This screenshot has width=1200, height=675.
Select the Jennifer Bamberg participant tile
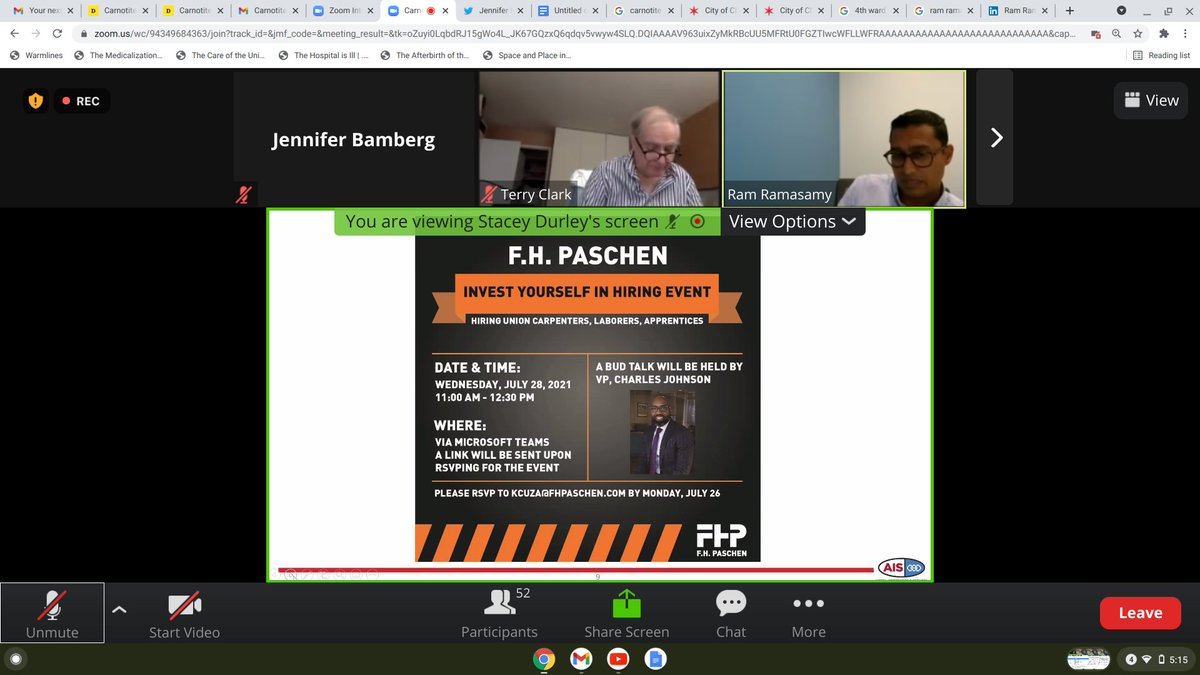354,139
